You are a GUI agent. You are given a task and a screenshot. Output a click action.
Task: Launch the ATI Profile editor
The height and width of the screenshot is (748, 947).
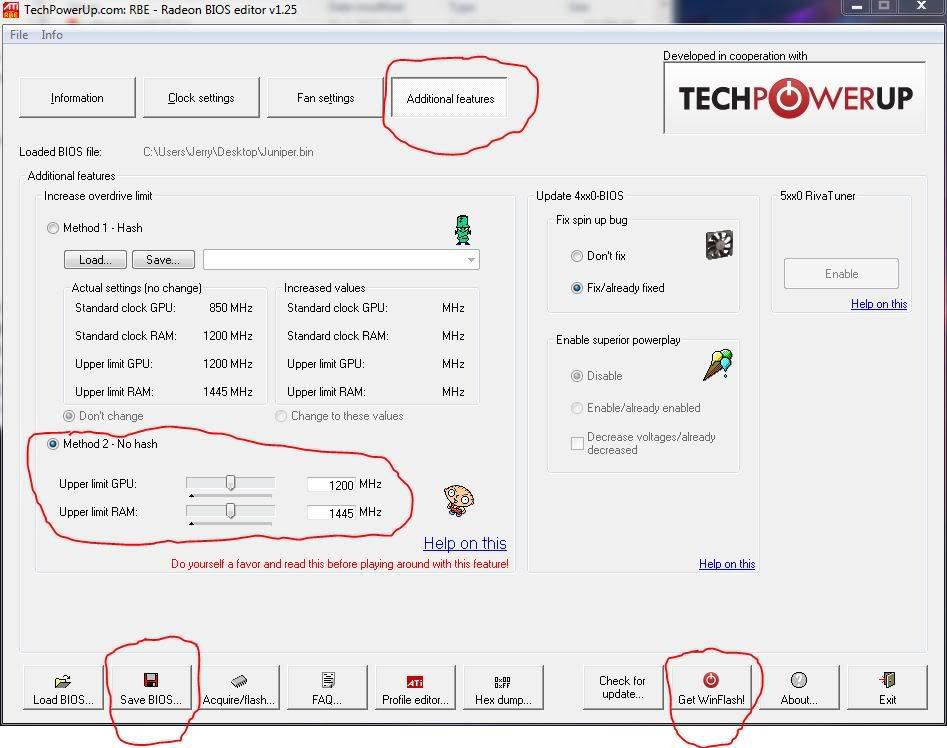pos(415,688)
